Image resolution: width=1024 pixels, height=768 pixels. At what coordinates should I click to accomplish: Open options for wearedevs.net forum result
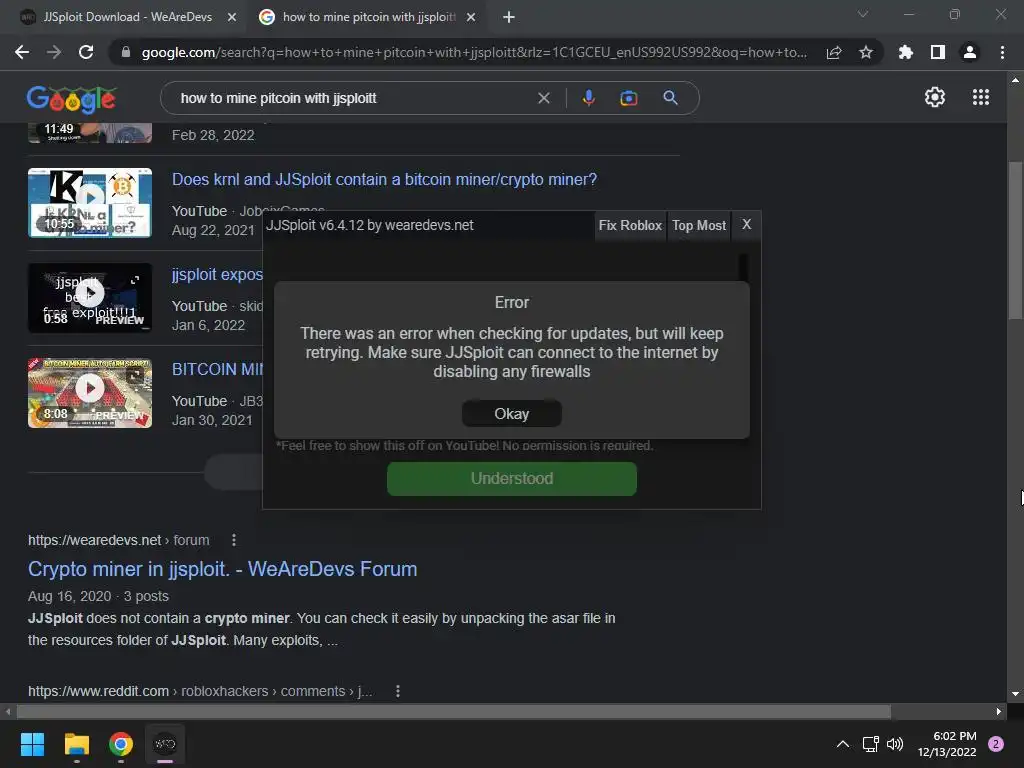234,540
